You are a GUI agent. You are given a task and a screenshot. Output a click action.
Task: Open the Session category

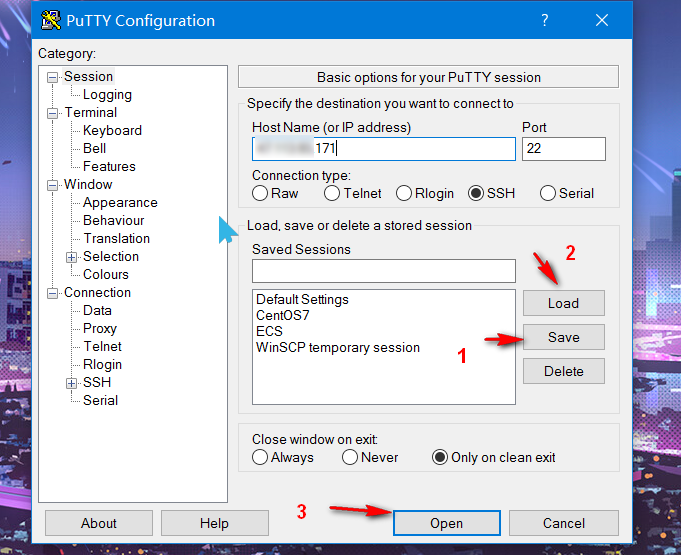coord(89,76)
